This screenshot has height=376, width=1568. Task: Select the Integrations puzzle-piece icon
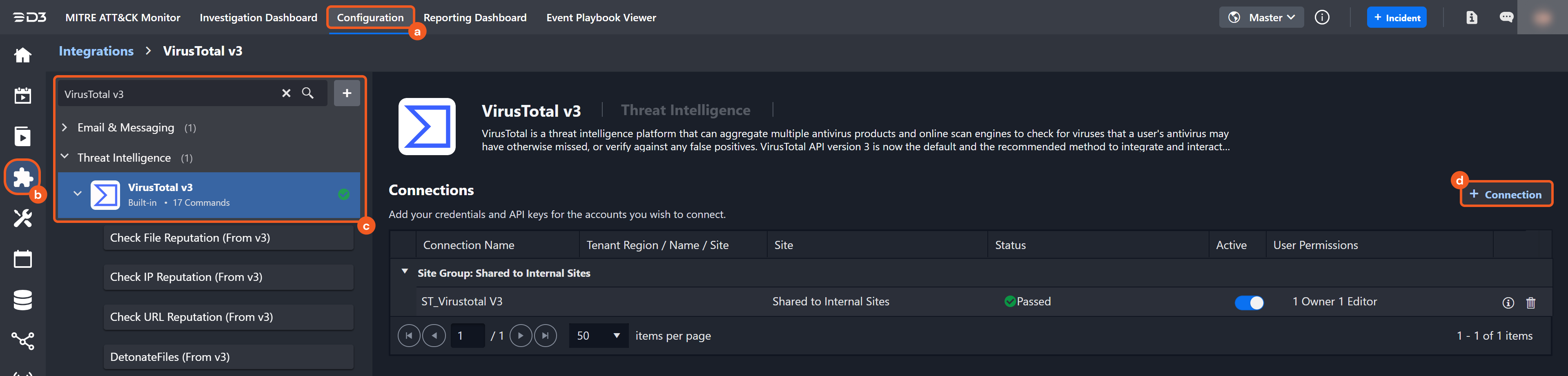(x=22, y=177)
